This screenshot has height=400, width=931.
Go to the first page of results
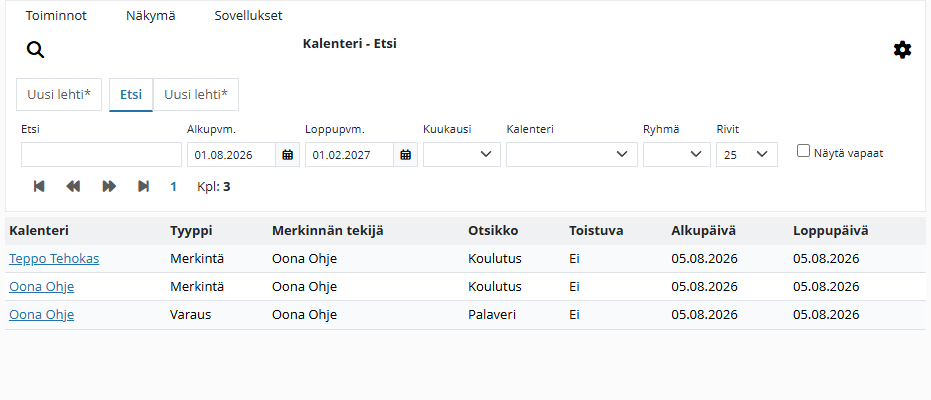coord(39,187)
